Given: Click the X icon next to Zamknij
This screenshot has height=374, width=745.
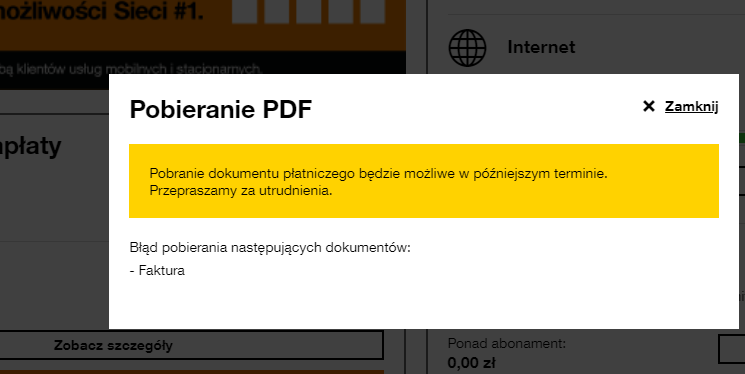Looking at the screenshot, I should [649, 106].
